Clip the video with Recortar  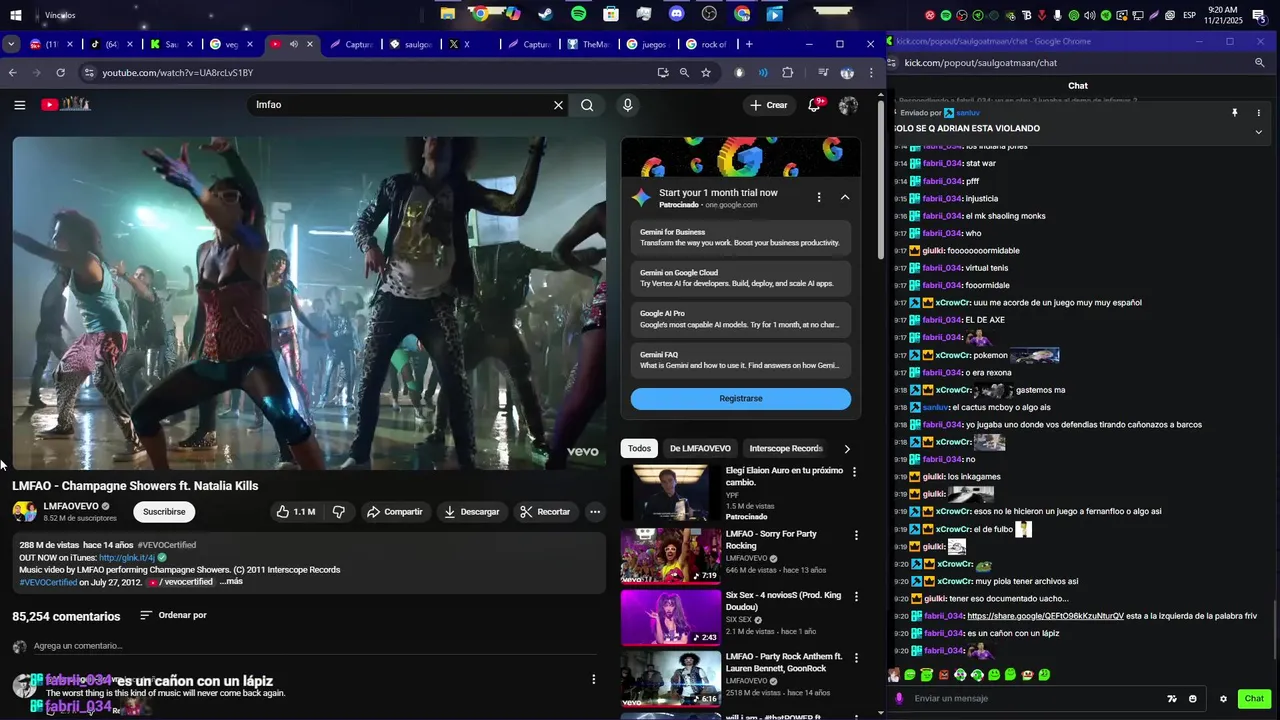pos(545,512)
